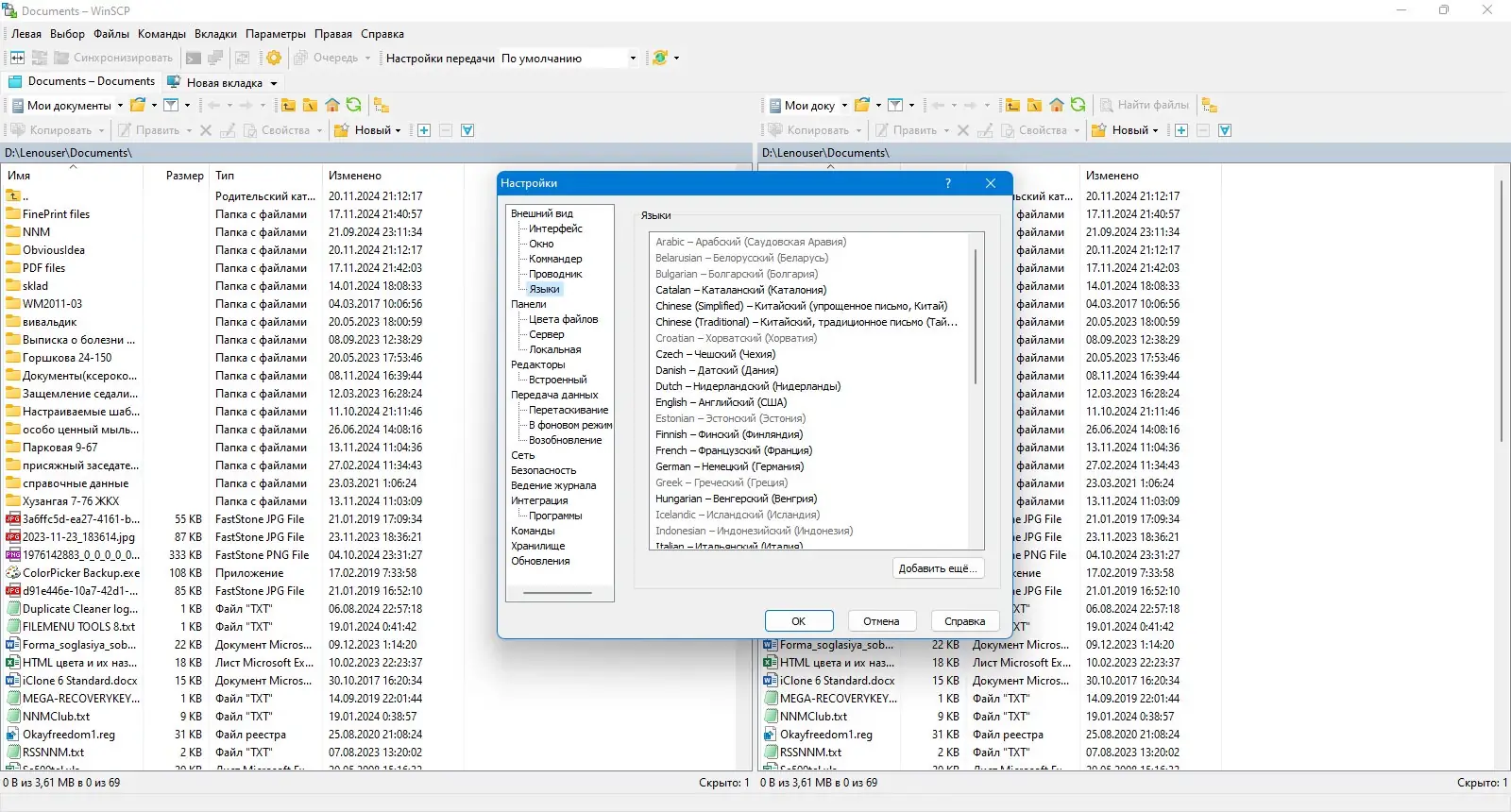The width and height of the screenshot is (1511, 812).
Task: Click the languages list vertical scrollbar
Action: click(x=976, y=316)
